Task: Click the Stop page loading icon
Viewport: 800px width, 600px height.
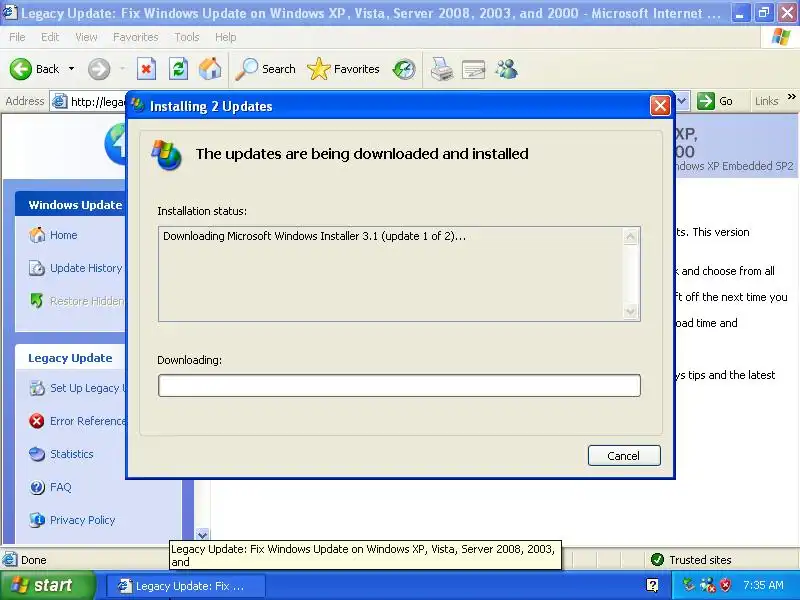Action: (146, 69)
